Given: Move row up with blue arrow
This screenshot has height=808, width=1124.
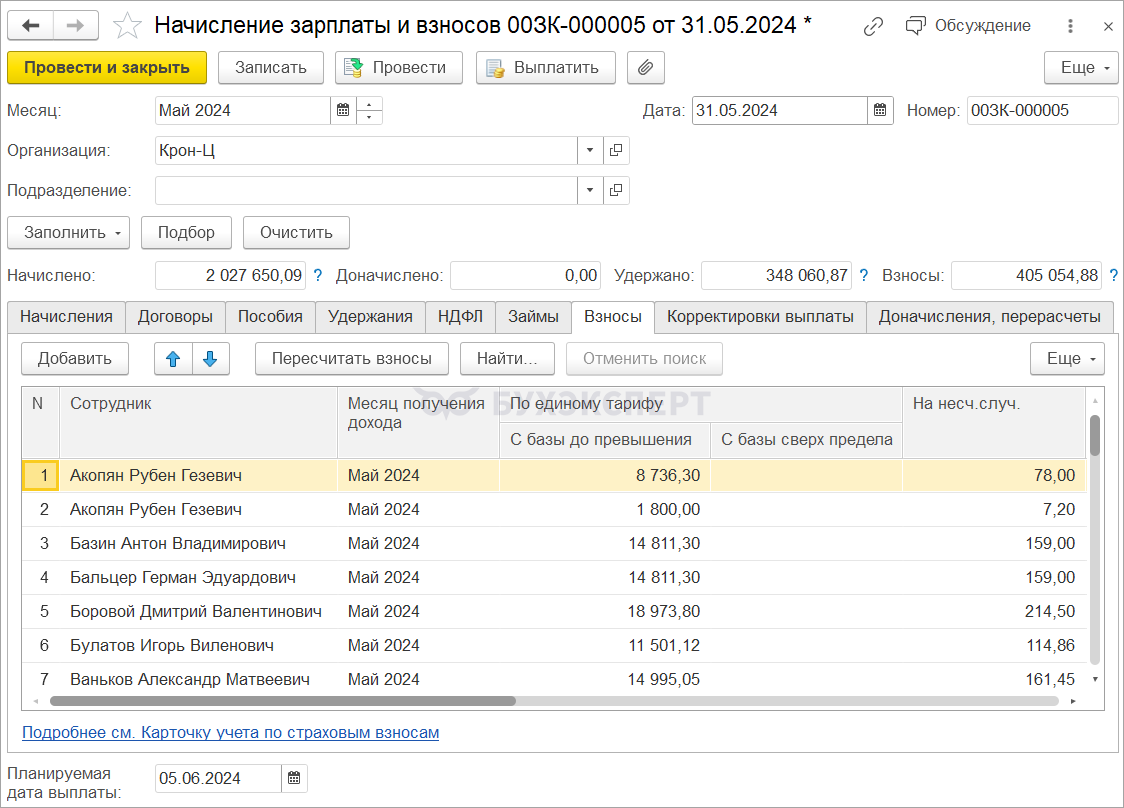Looking at the screenshot, I should coord(171,358).
